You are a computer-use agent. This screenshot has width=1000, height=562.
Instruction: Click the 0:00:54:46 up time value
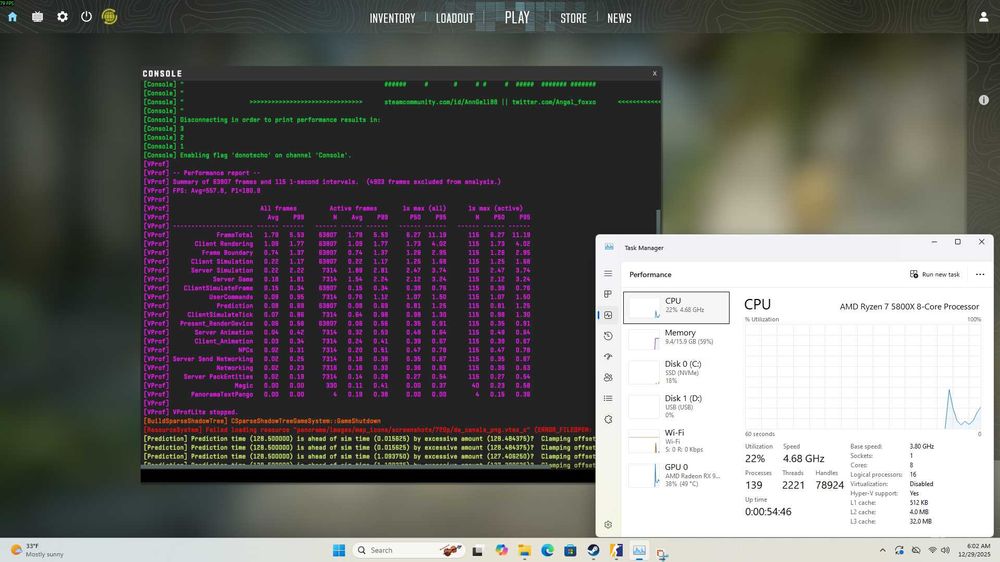[x=768, y=512]
